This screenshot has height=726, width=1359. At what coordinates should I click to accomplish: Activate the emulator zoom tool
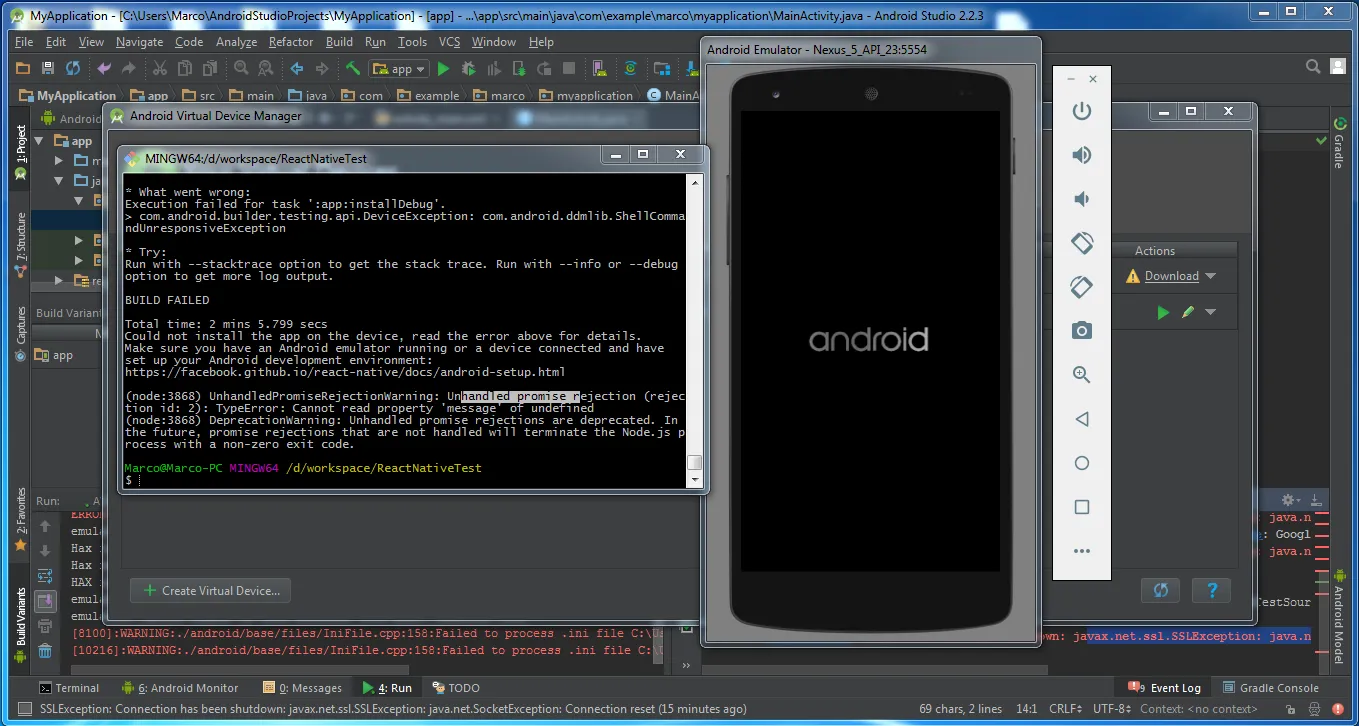(1081, 375)
